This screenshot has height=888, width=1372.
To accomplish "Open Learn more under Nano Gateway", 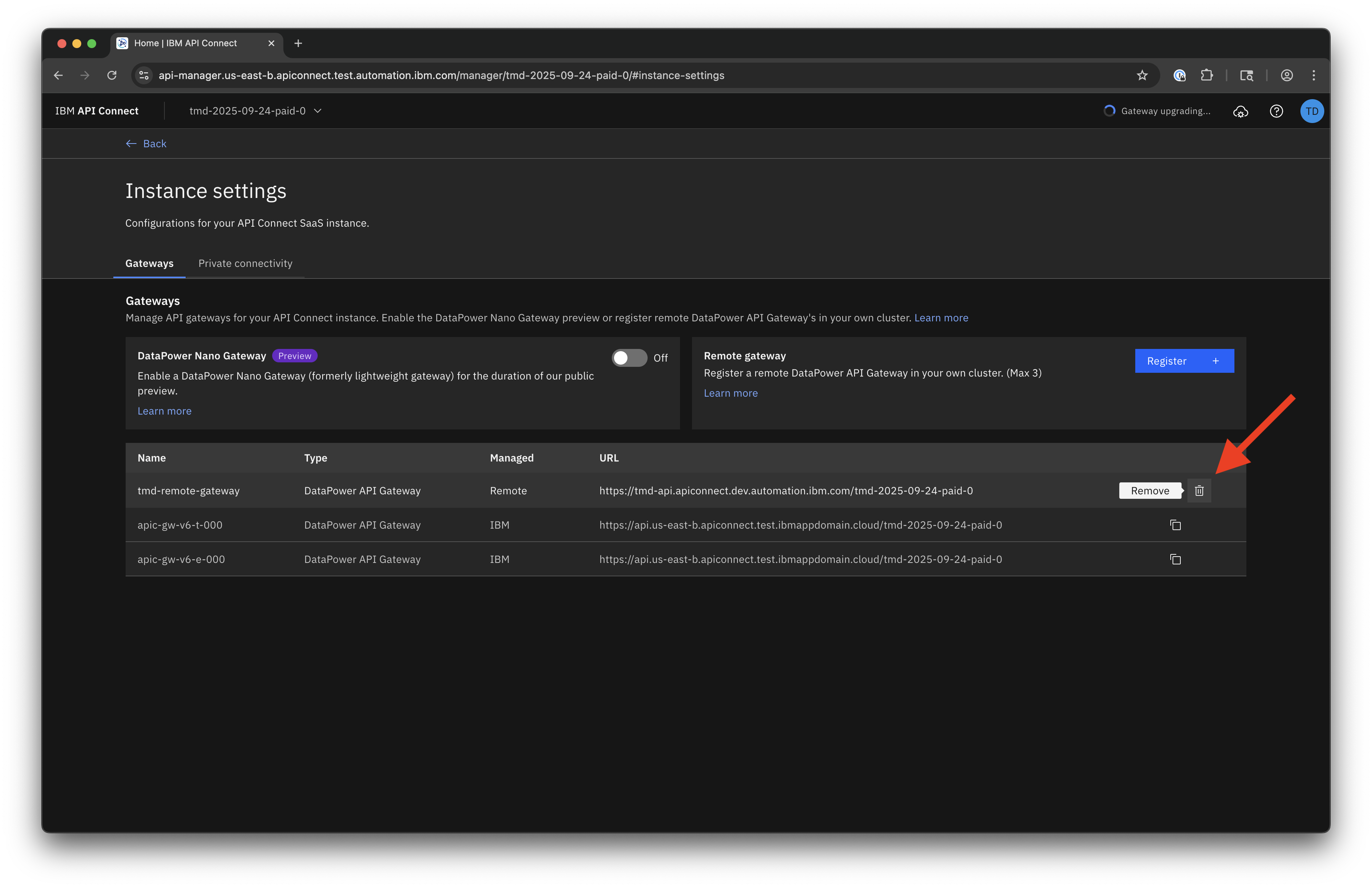I will 164,411.
